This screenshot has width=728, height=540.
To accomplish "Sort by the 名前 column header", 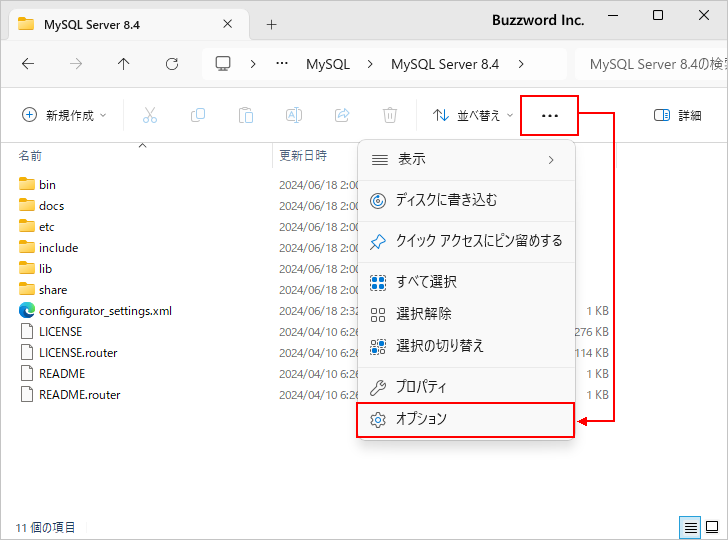I will click(30, 156).
